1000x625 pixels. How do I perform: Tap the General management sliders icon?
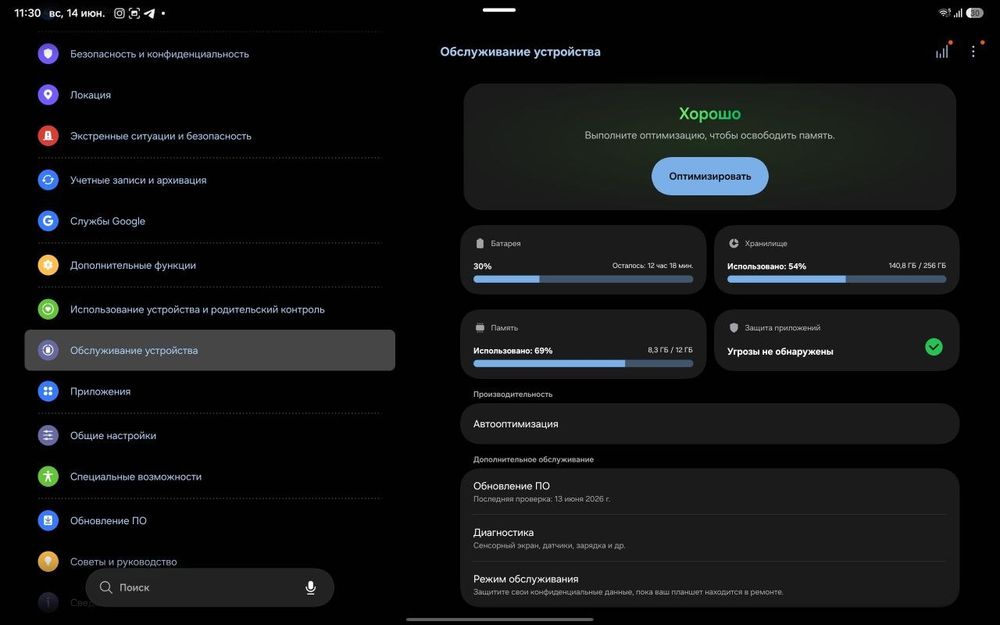48,435
